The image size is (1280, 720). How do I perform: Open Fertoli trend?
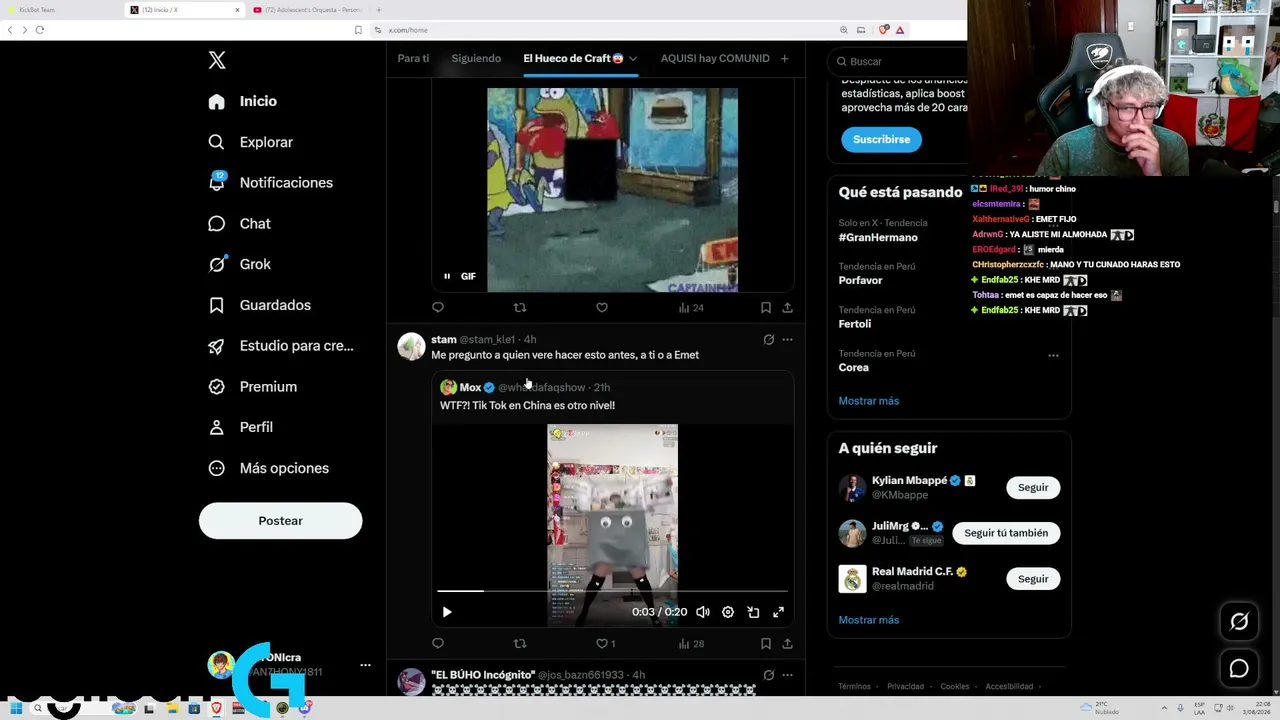pyautogui.click(x=855, y=324)
